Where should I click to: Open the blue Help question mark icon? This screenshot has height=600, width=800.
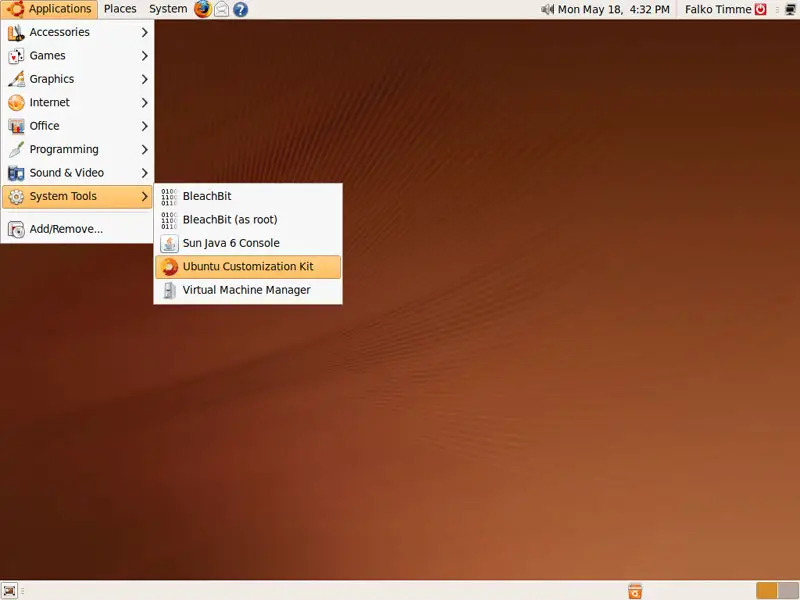point(240,9)
